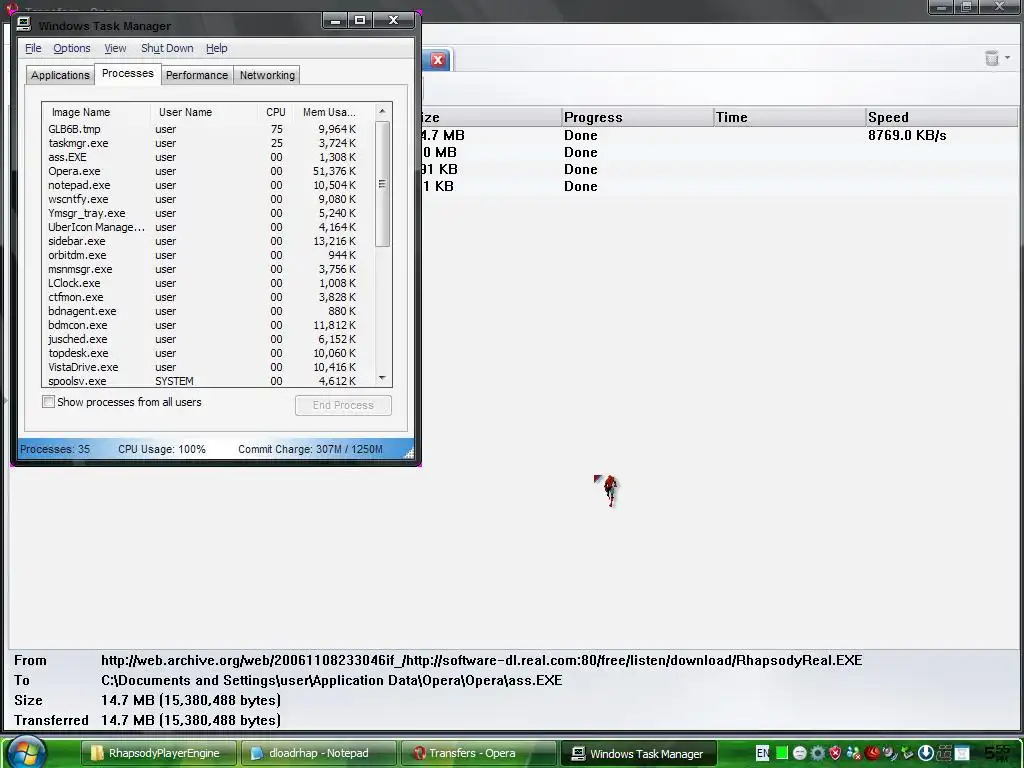The height and width of the screenshot is (768, 1024).
Task: Click the blue download arrow tray icon
Action: coord(925,753)
